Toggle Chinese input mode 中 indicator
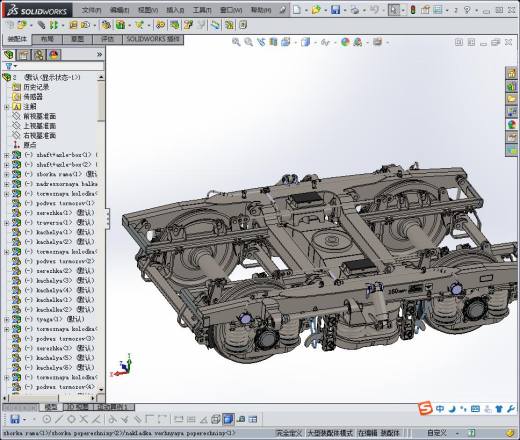 click(440, 409)
